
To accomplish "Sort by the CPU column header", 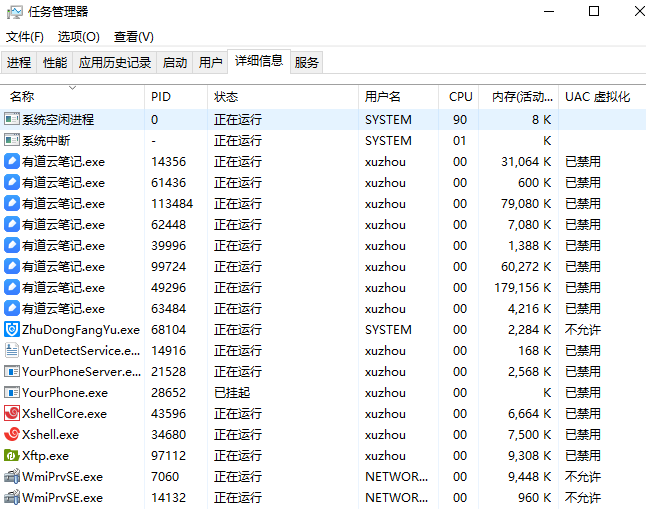I will point(459,96).
